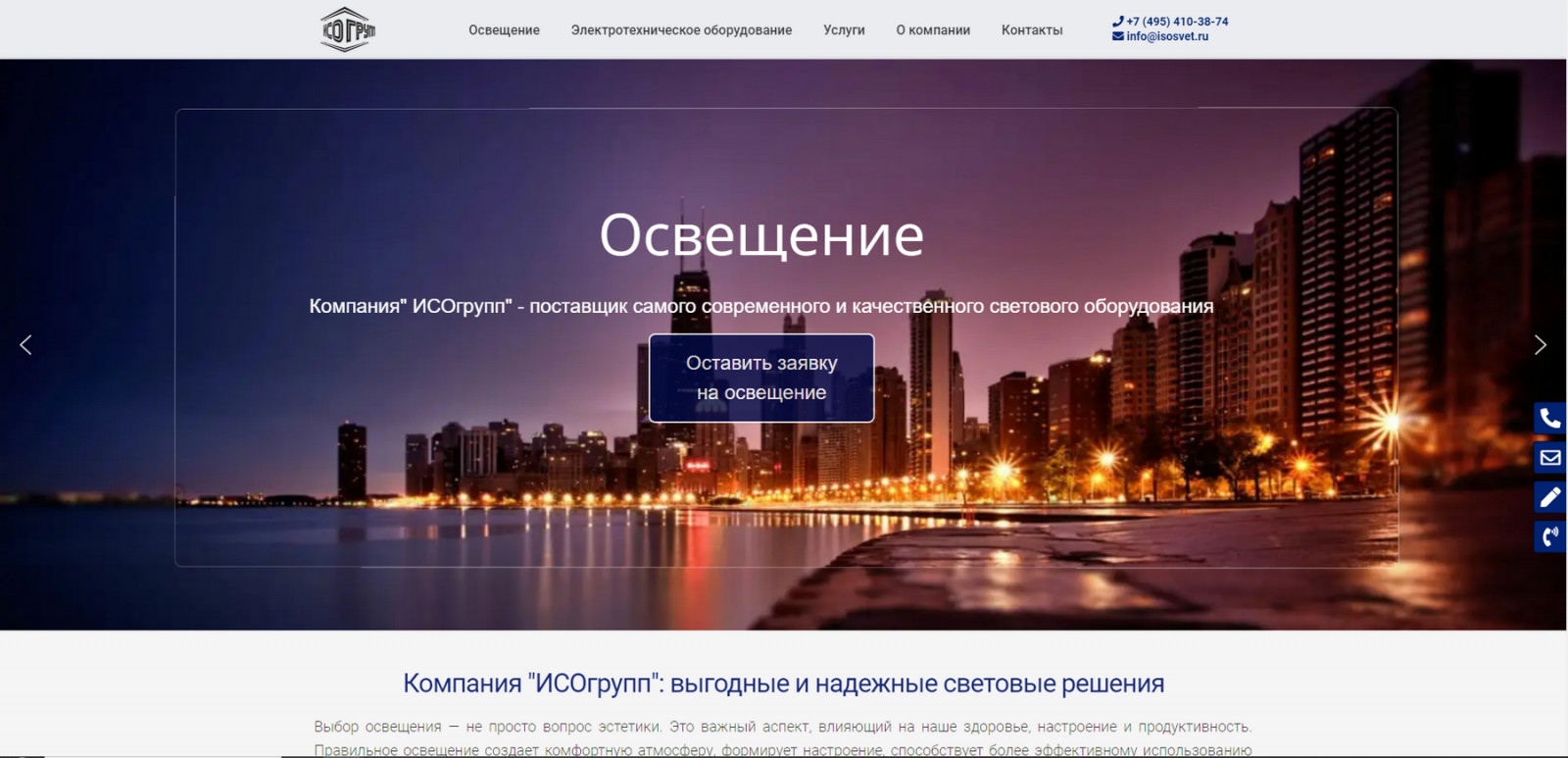The width and height of the screenshot is (1568, 758).
Task: Open the Услуги menu item
Action: click(x=844, y=30)
